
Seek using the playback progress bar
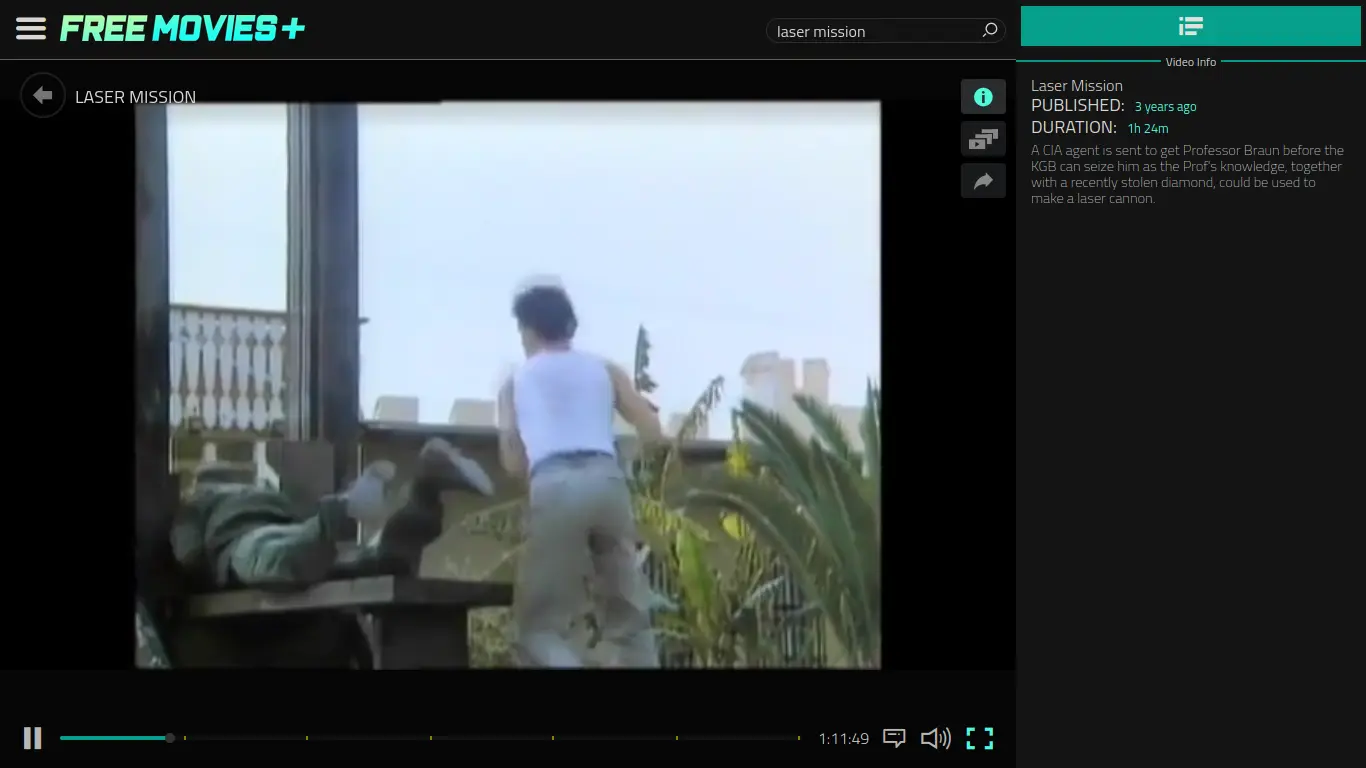click(x=430, y=738)
